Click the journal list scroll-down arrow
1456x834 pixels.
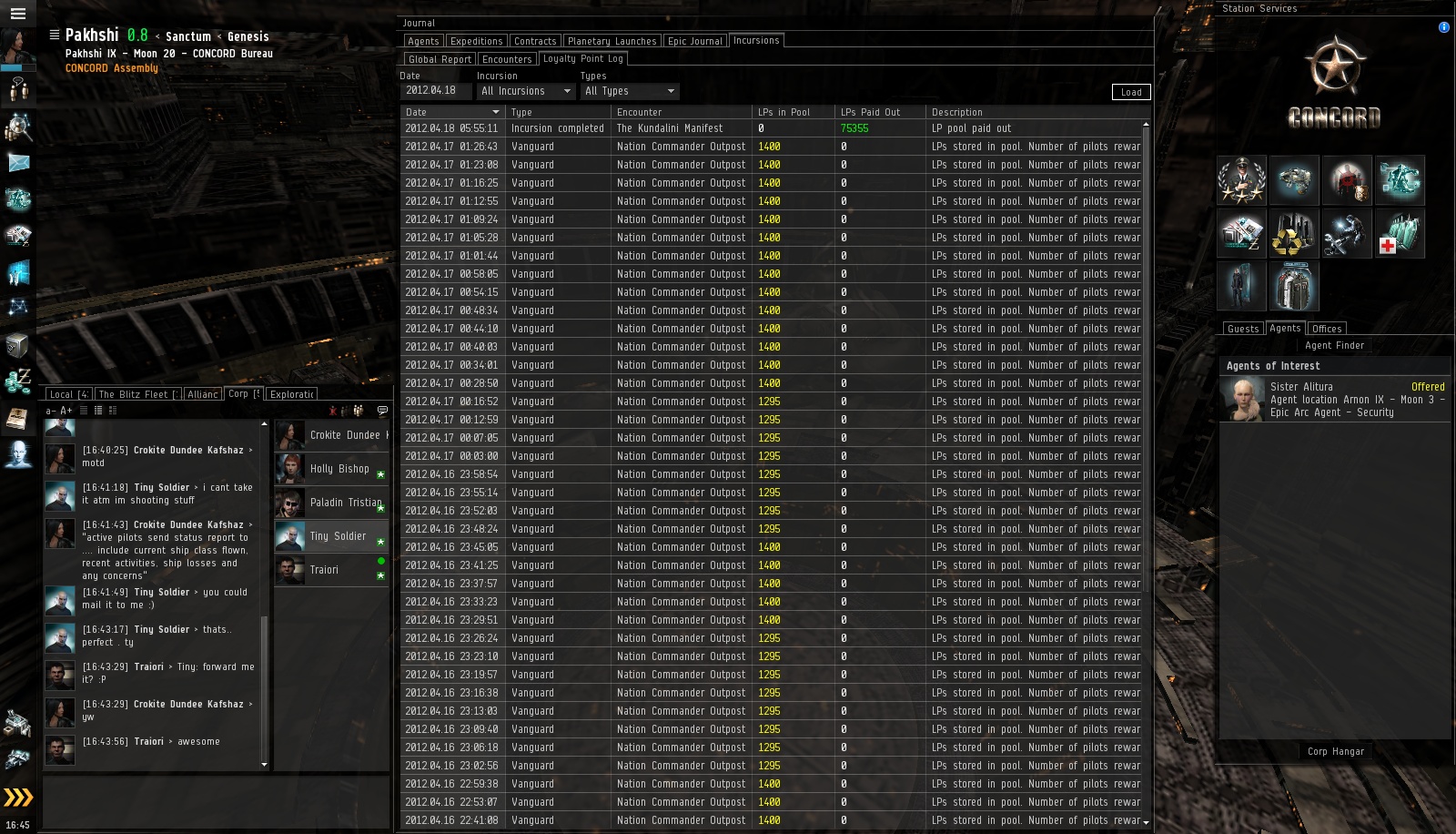[1146, 822]
